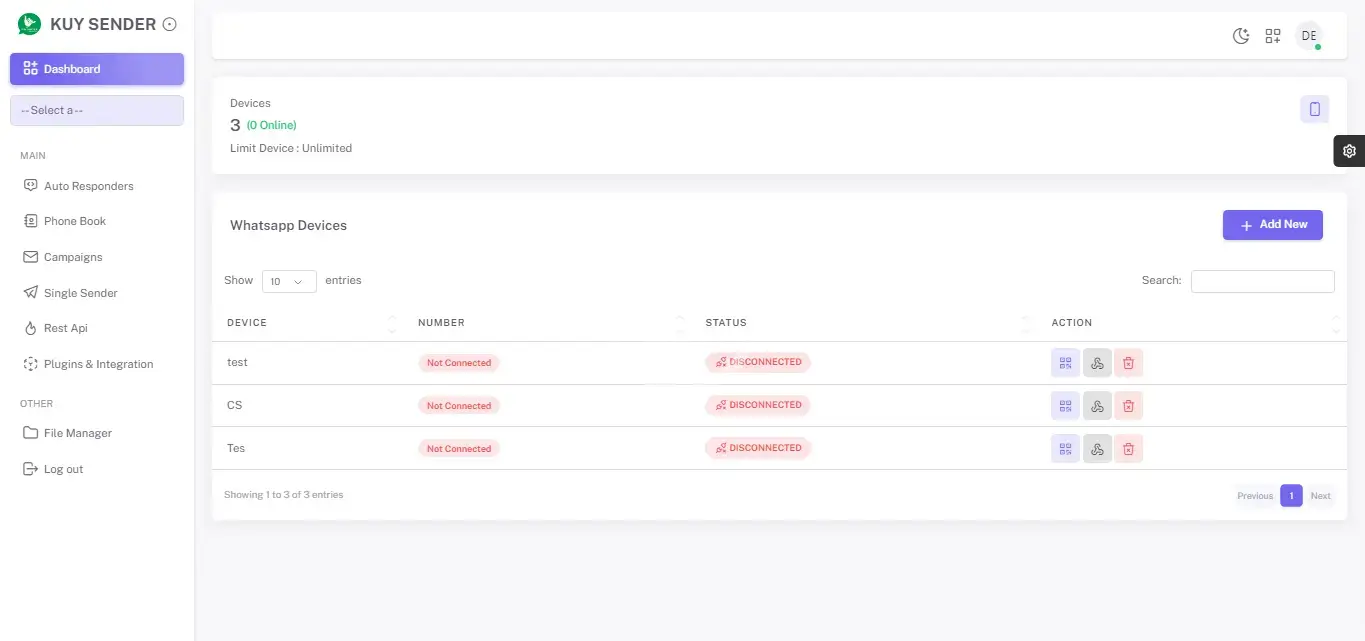Toggle dark mode with moon icon

1240,36
